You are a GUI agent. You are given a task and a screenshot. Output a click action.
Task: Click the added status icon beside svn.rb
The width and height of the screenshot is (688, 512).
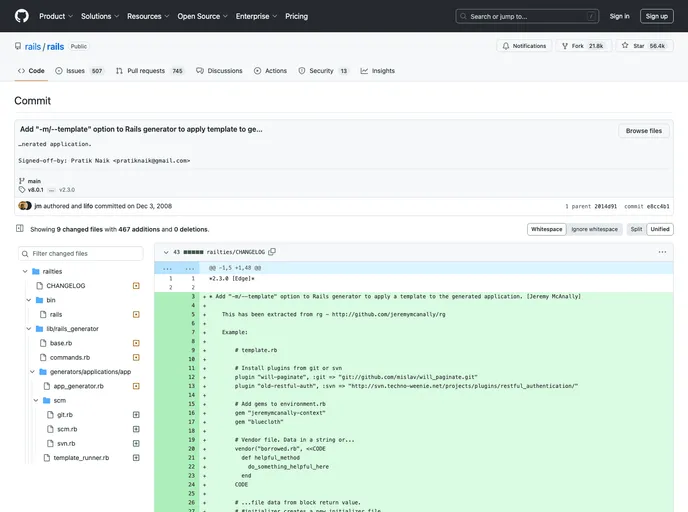click(136, 443)
